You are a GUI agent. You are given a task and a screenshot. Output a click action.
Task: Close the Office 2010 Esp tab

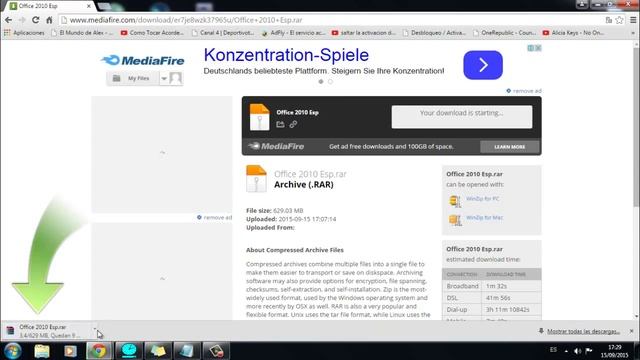coord(89,6)
